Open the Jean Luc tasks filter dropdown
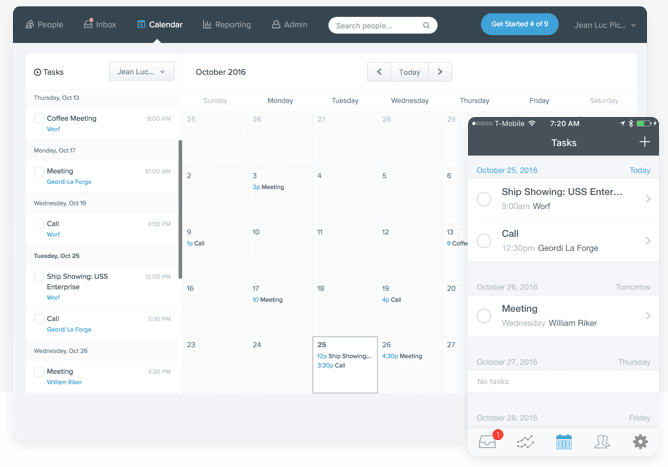 point(141,72)
